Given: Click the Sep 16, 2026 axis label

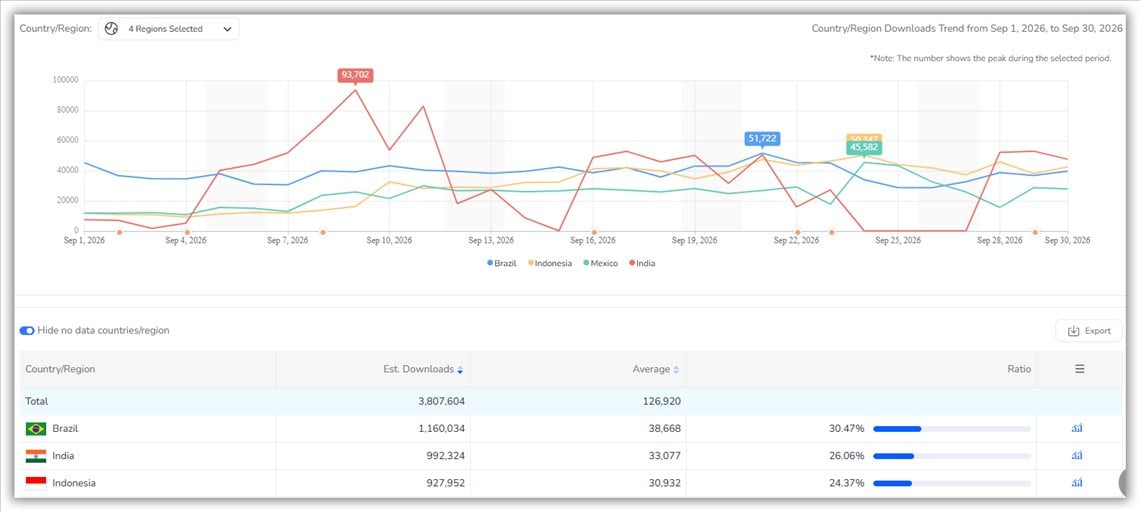Looking at the screenshot, I should tap(593, 240).
